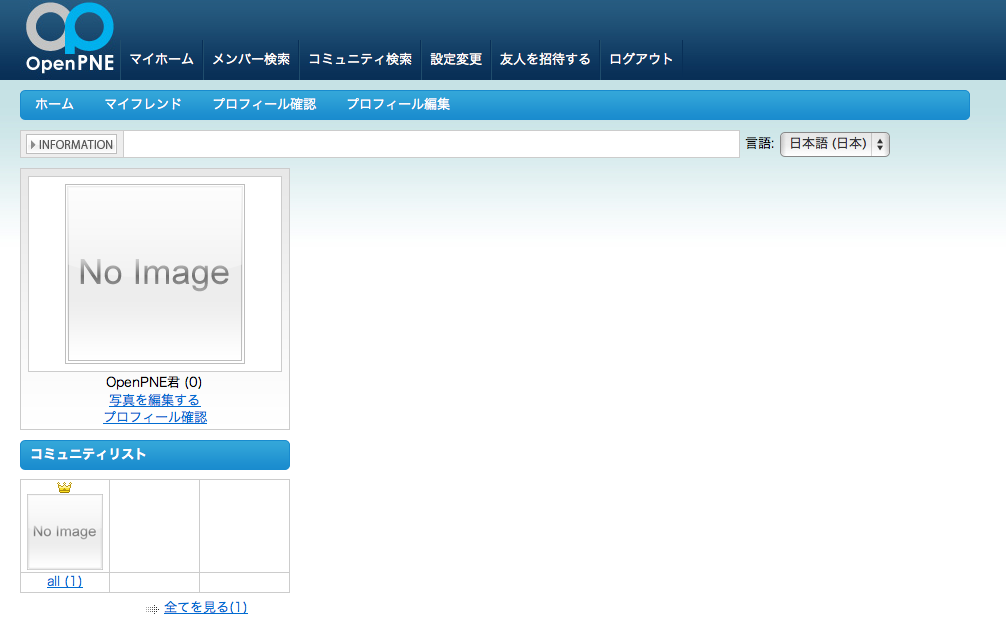Click the dotted icon beside 全てを見る
Screen dimensions: 1006x632
[152, 608]
